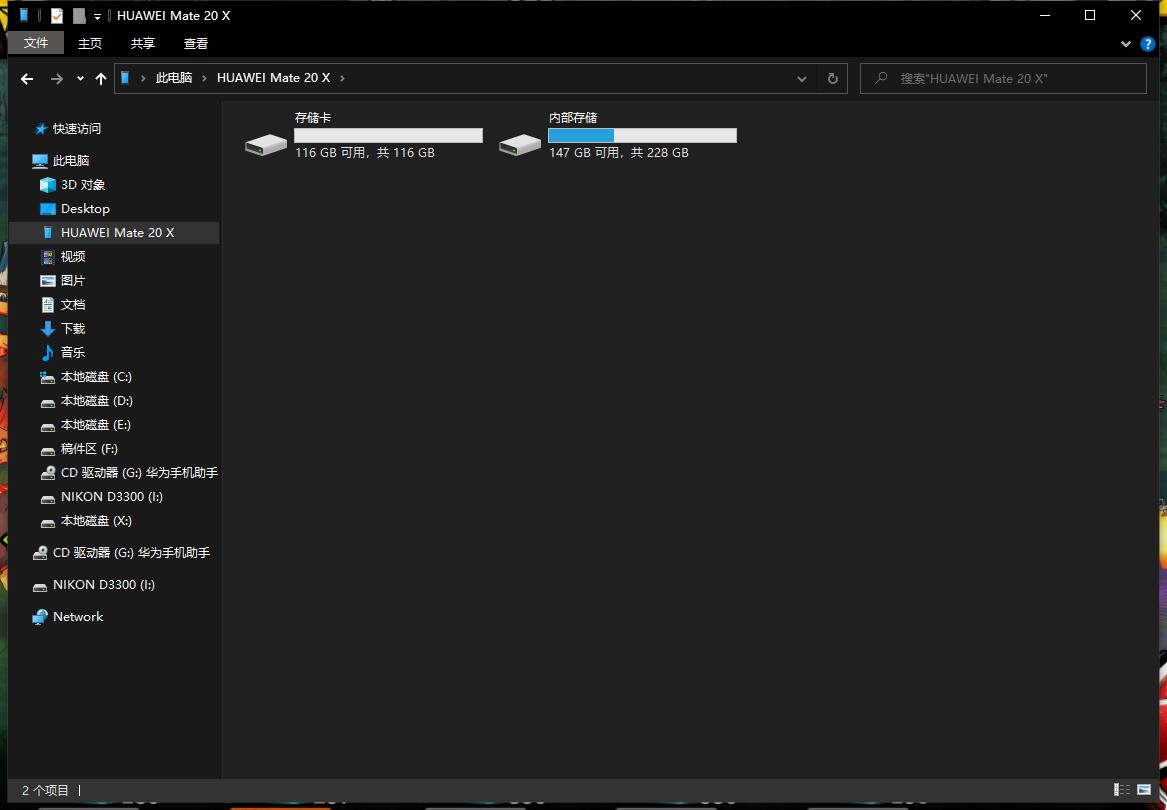
Task: Click Properties icon in quick access toolbar
Action: tap(57, 15)
